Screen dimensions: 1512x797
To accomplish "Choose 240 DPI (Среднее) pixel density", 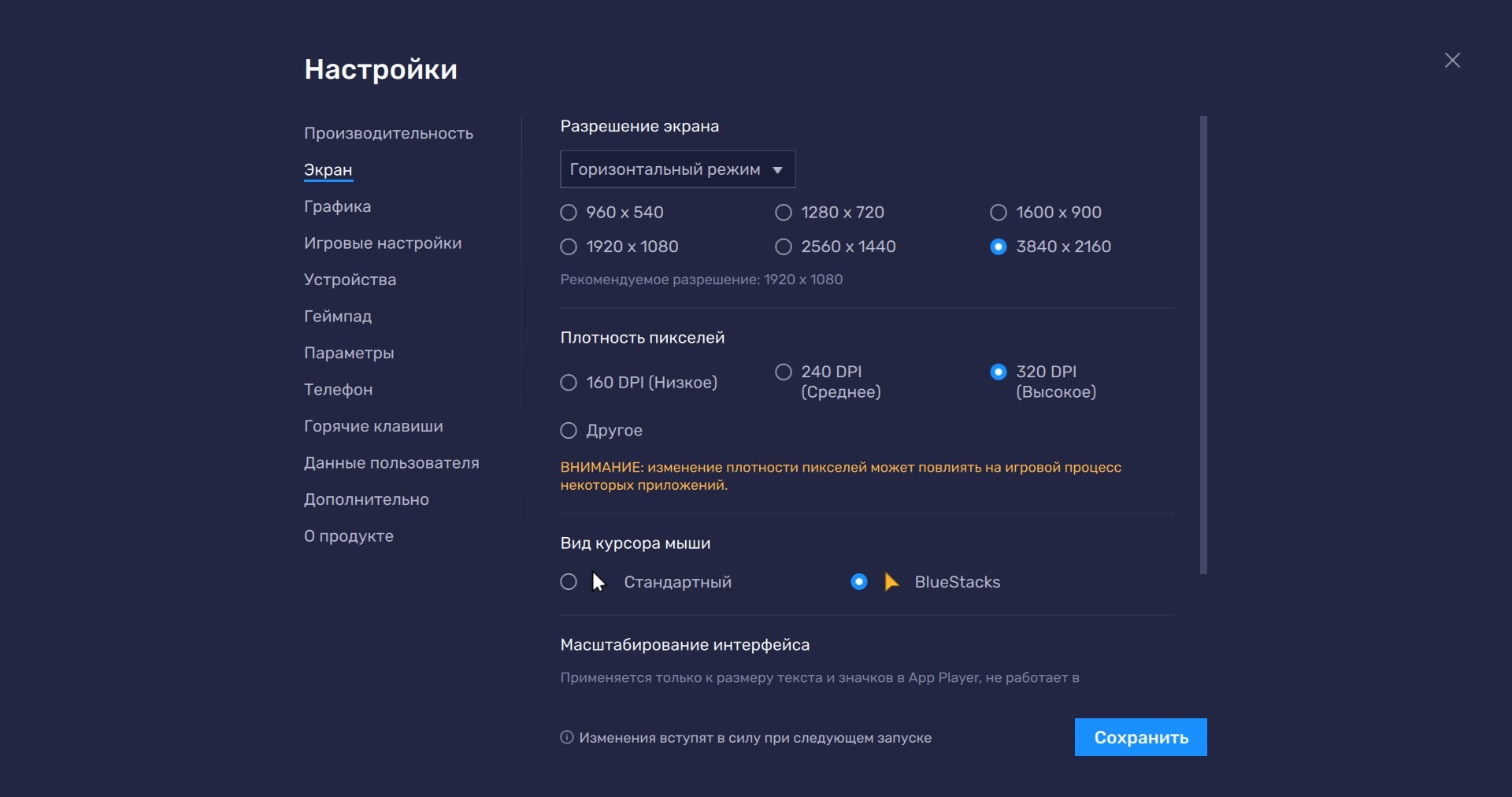I will coord(783,372).
